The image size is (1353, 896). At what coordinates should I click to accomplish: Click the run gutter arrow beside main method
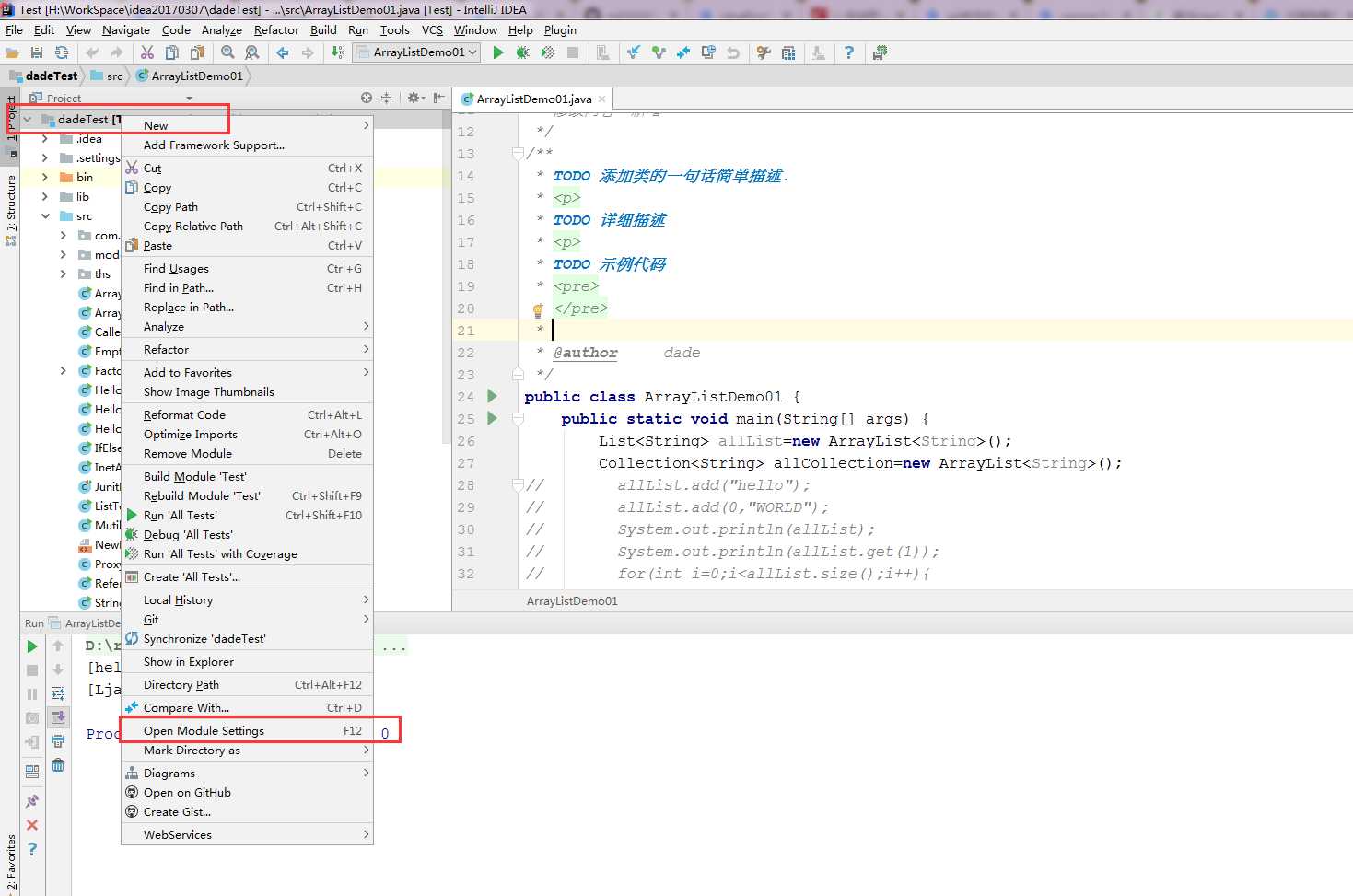coord(492,418)
